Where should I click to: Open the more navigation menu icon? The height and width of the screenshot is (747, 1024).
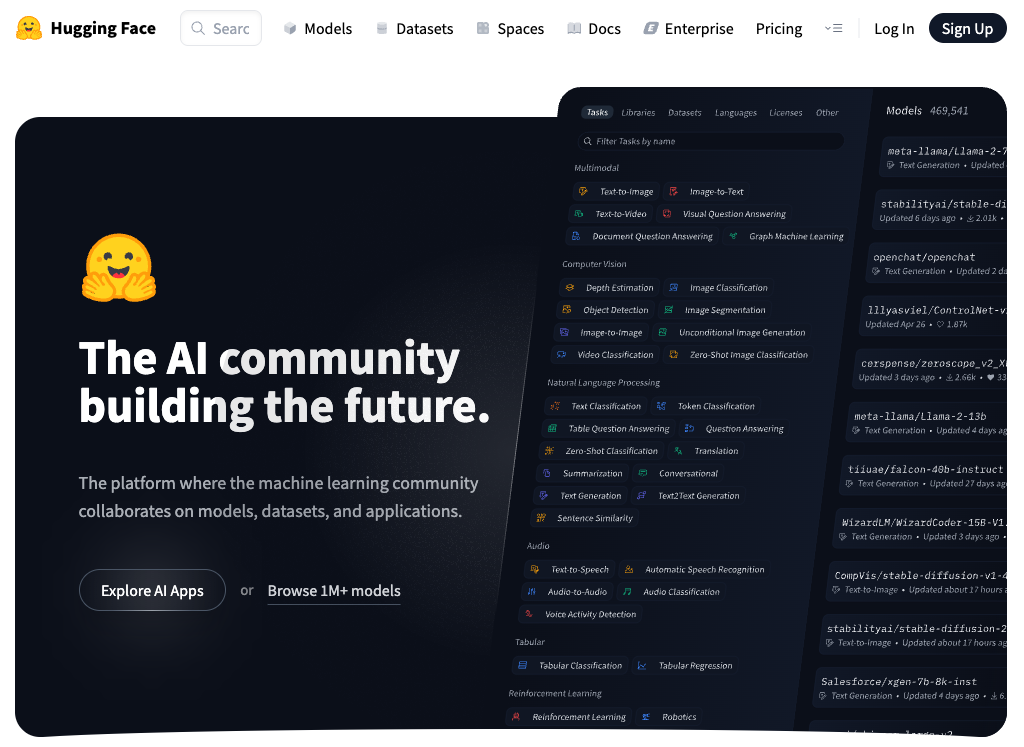click(833, 28)
